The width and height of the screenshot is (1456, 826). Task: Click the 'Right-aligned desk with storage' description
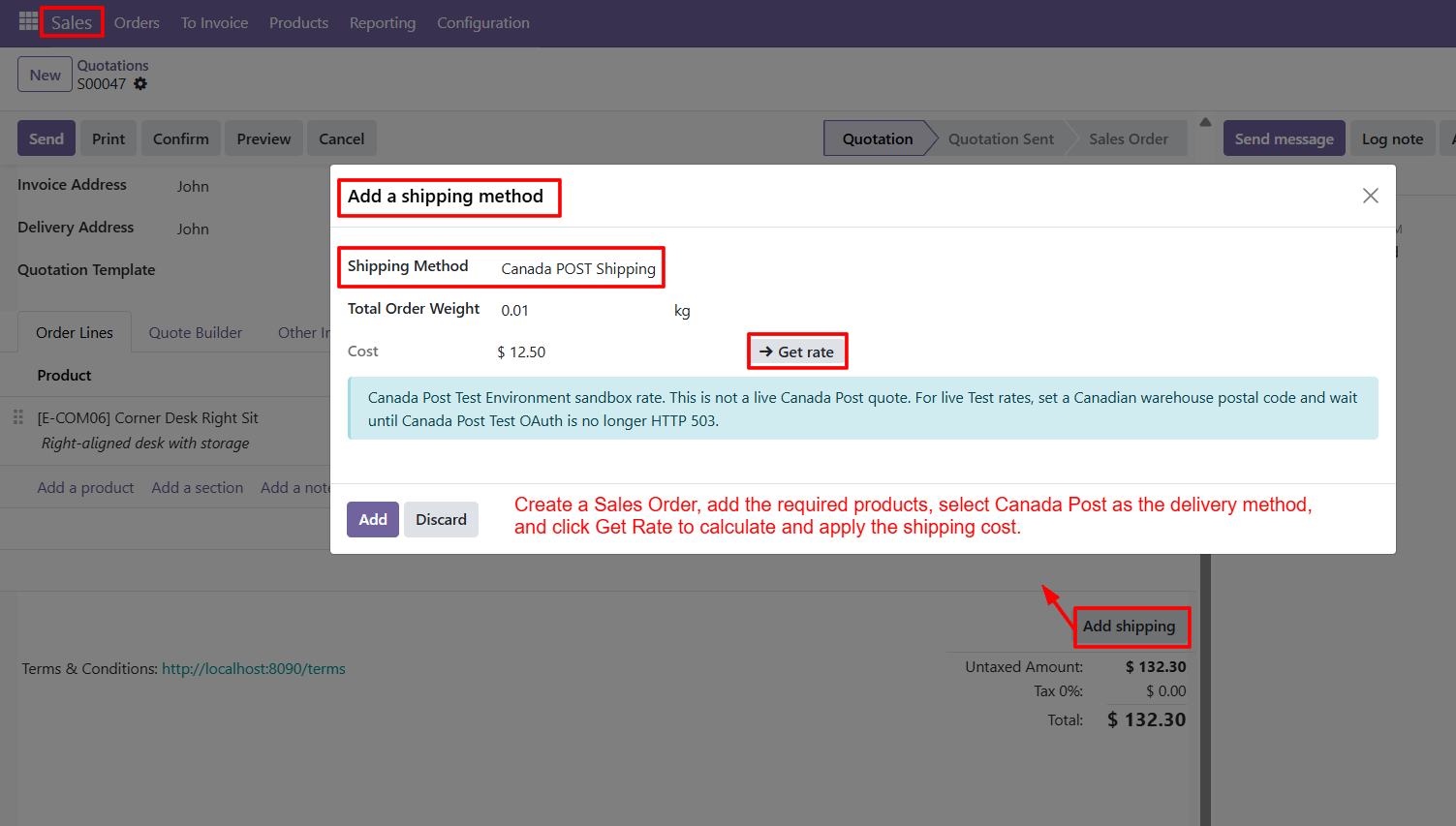point(145,443)
